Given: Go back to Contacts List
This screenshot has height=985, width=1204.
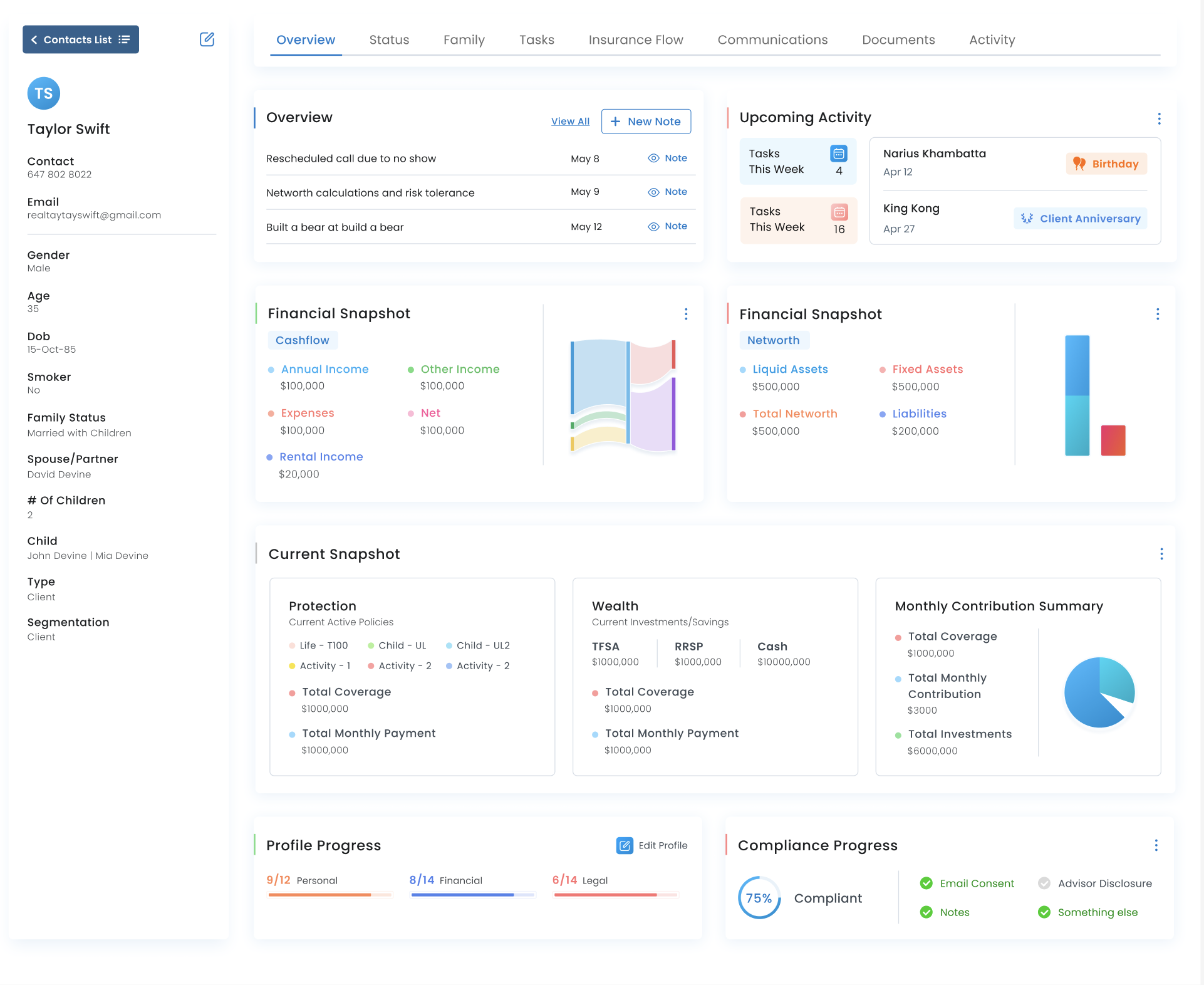Looking at the screenshot, I should coord(81,39).
